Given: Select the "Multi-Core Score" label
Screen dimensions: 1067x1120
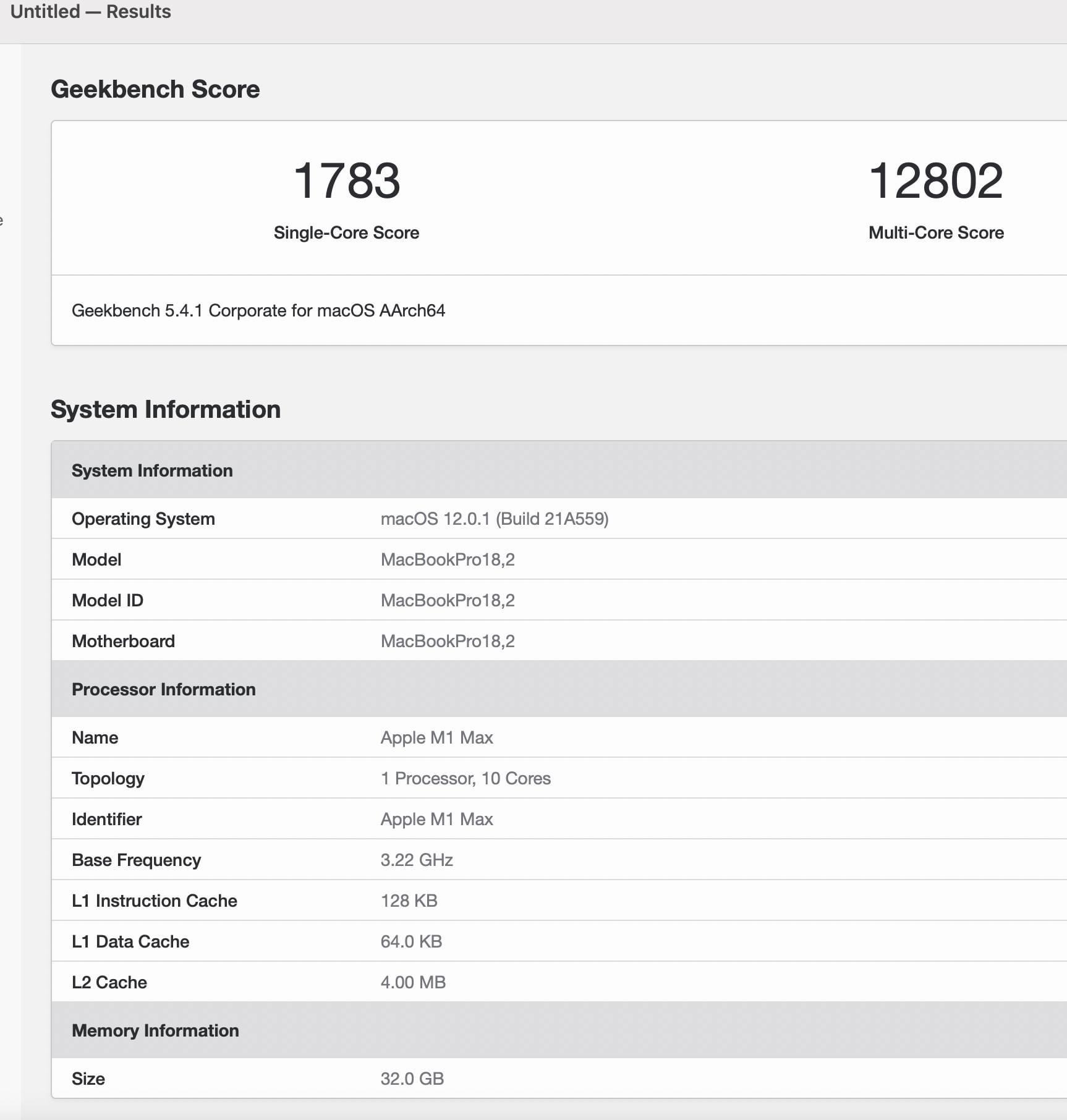Looking at the screenshot, I should [936, 232].
